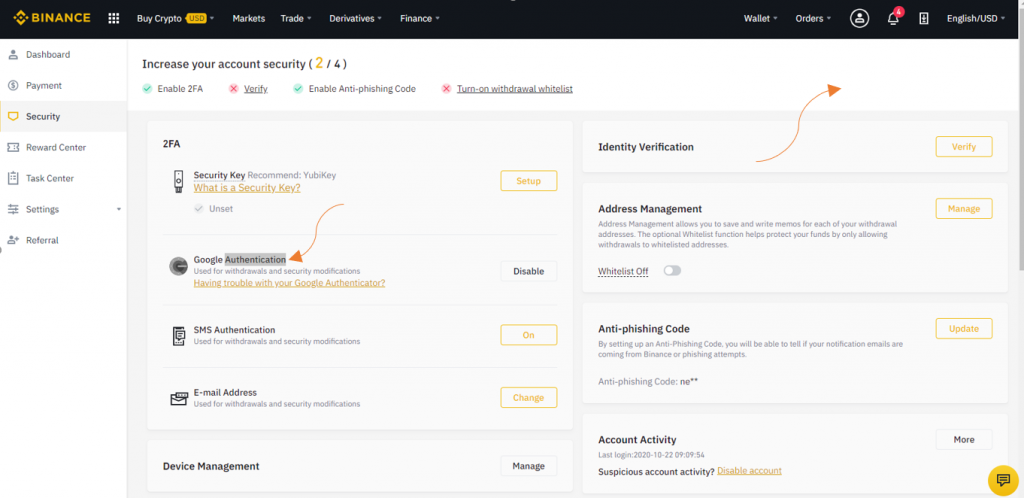The height and width of the screenshot is (498, 1024).
Task: Open the apps grid menu icon
Action: [x=114, y=18]
